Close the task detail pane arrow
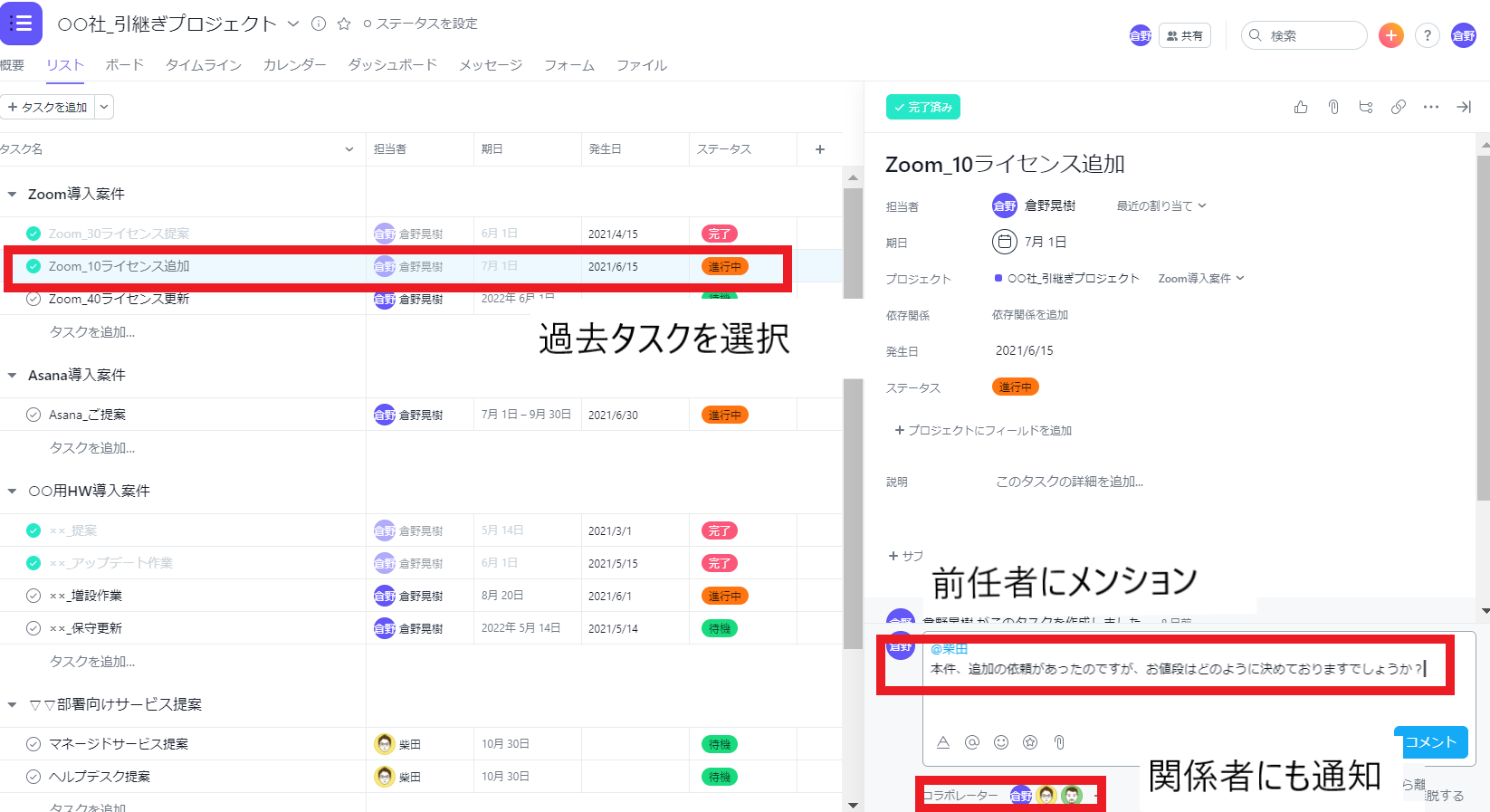 (1464, 107)
